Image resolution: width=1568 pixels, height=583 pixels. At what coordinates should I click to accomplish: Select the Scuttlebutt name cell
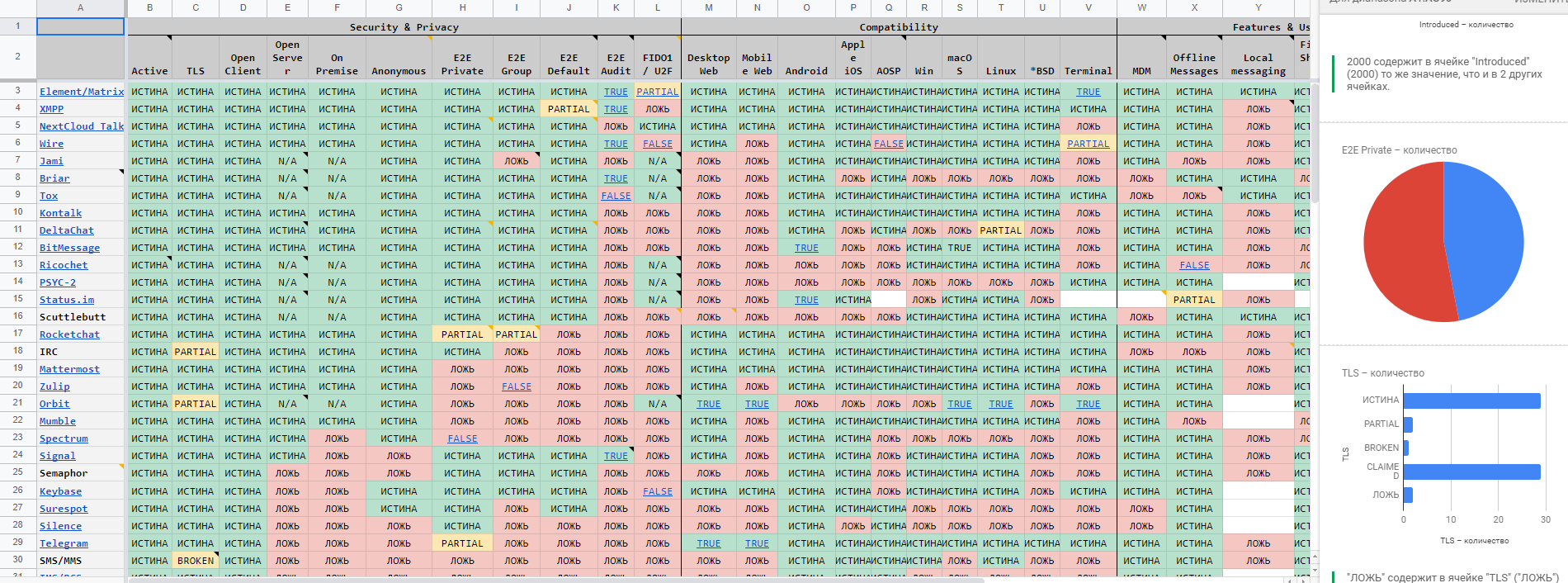81,317
